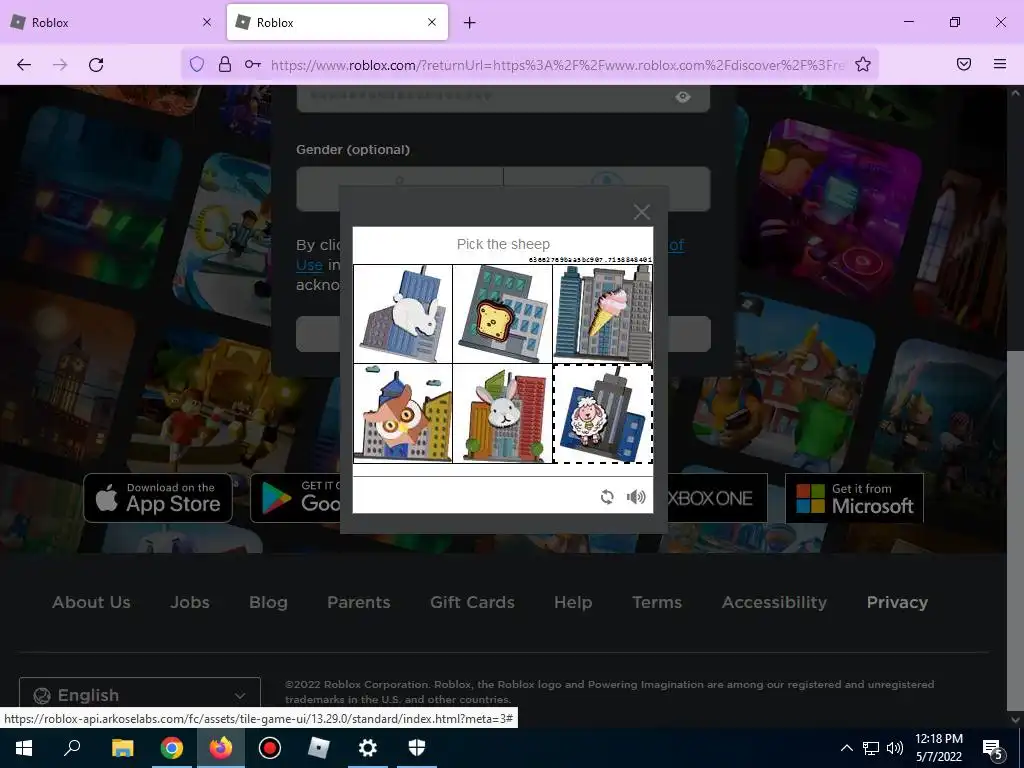Open the red screen recorder taskbar app
The image size is (1024, 768).
tap(270, 748)
